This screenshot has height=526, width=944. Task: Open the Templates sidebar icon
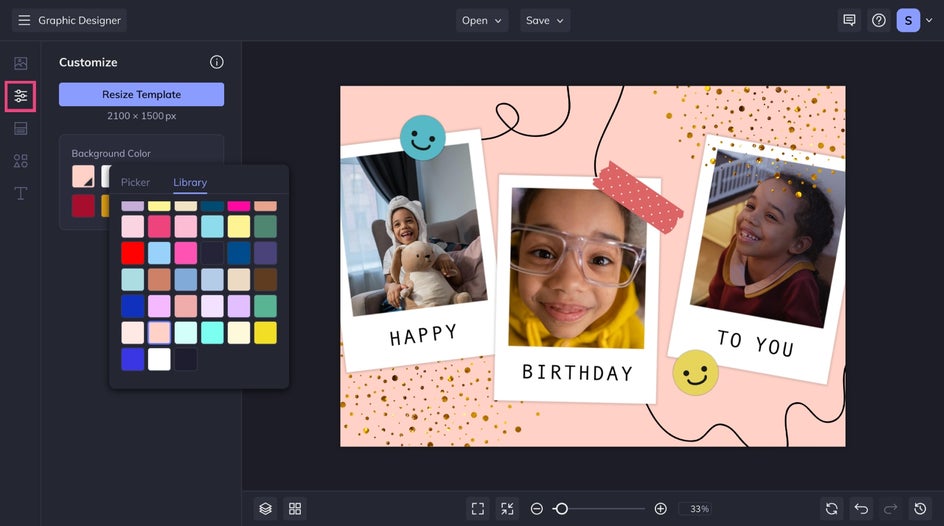click(20, 128)
